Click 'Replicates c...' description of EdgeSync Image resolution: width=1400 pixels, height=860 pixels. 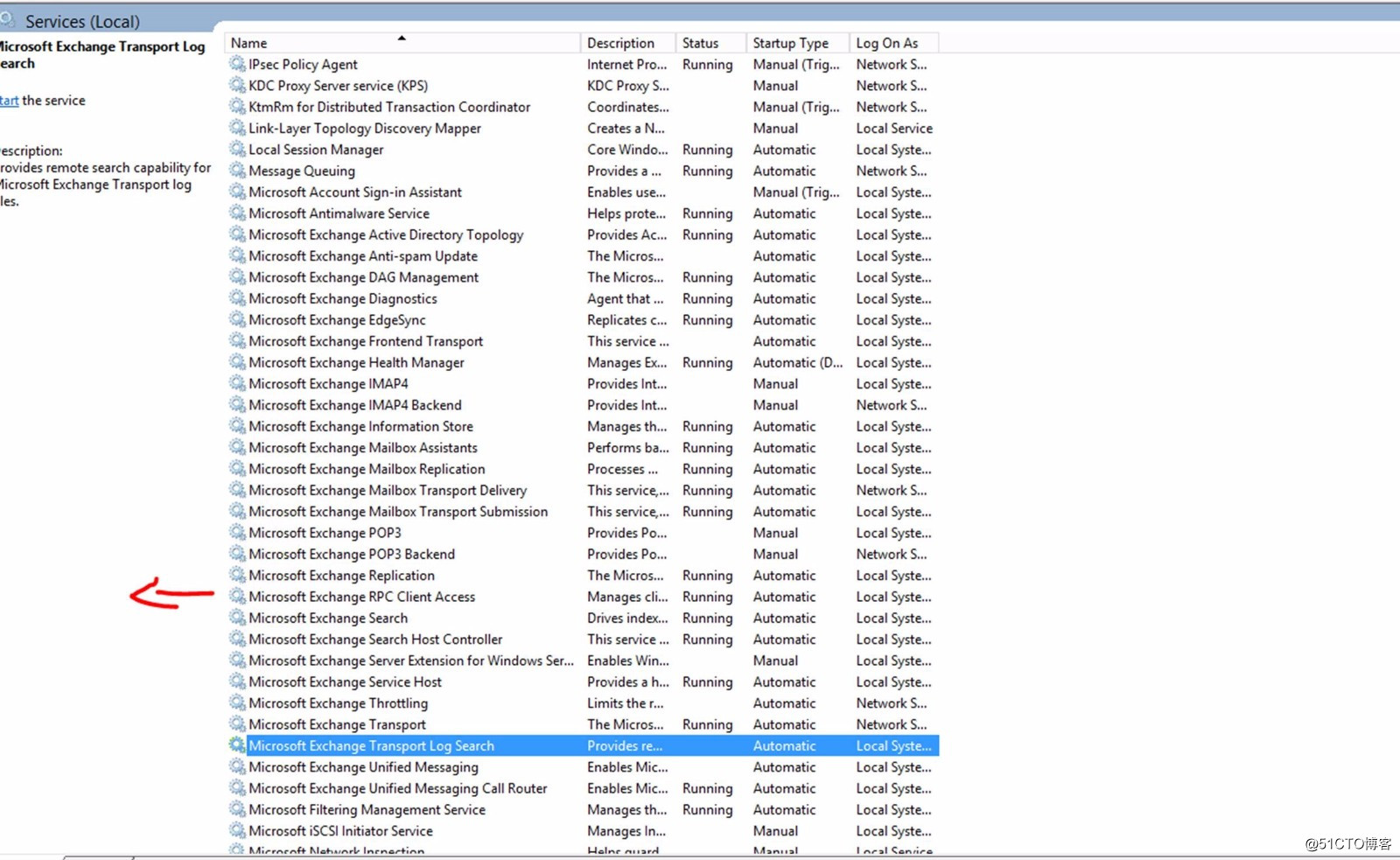tap(626, 319)
